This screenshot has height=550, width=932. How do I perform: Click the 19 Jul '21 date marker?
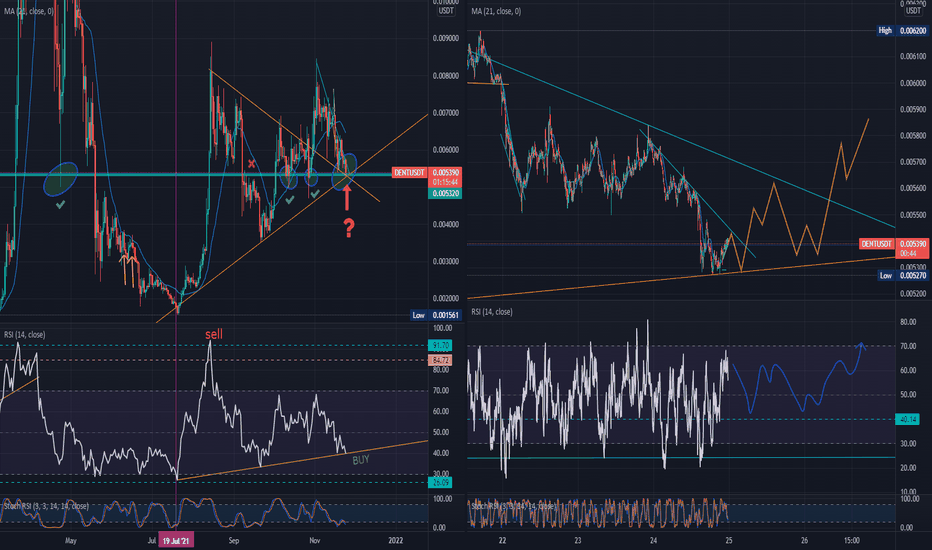[176, 540]
